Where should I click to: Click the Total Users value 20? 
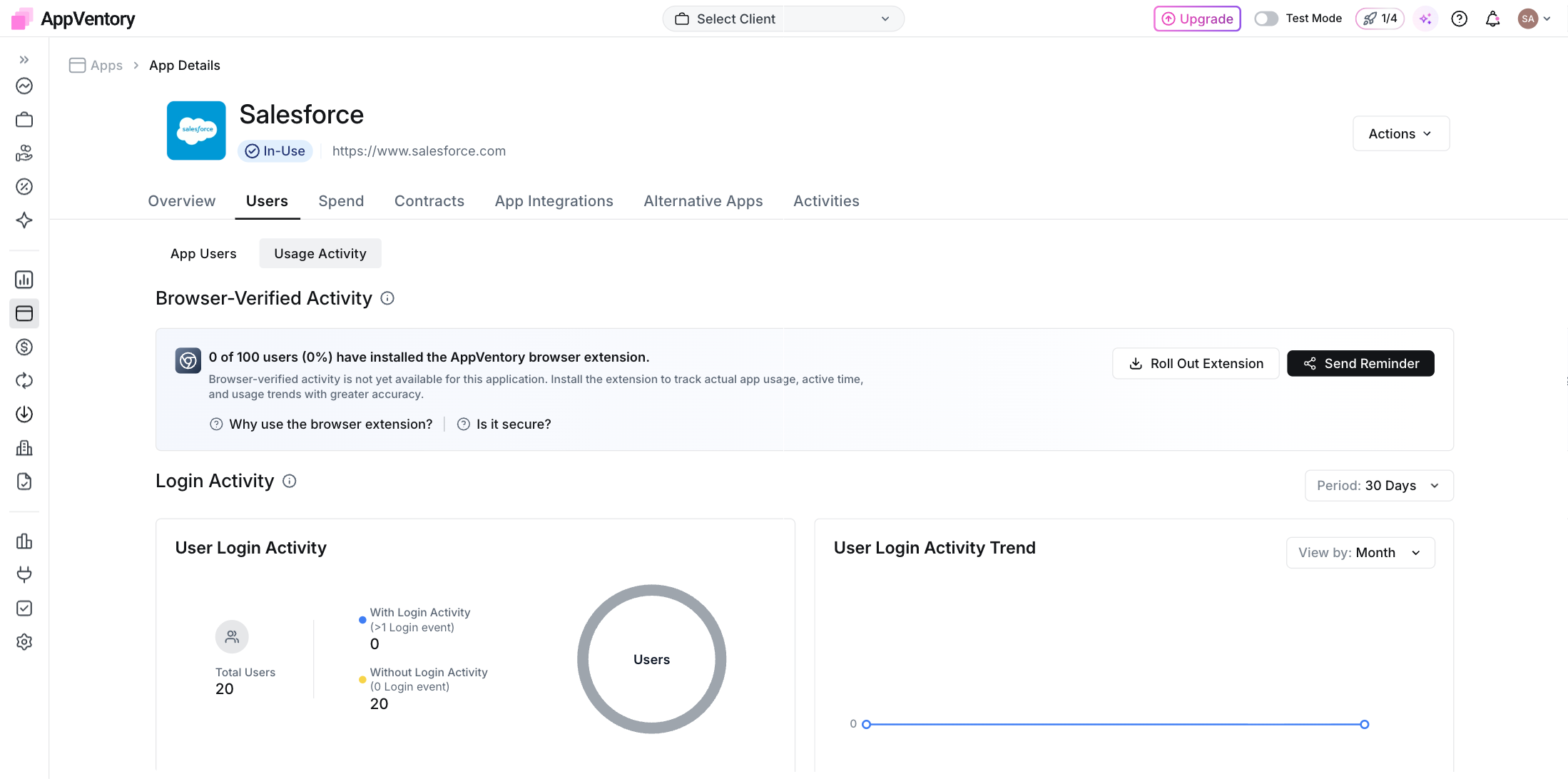point(225,689)
